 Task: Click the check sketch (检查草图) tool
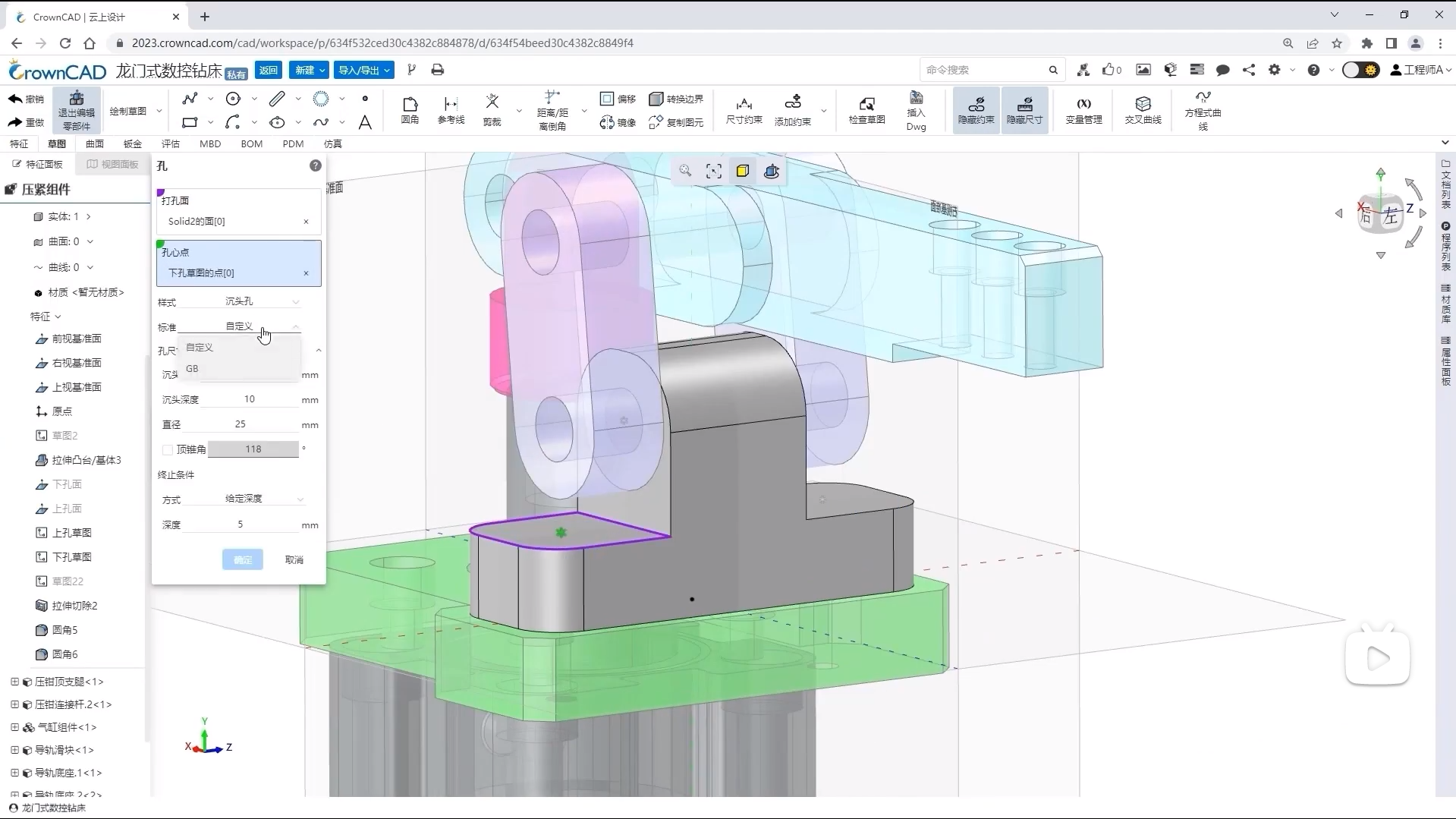coord(866,110)
